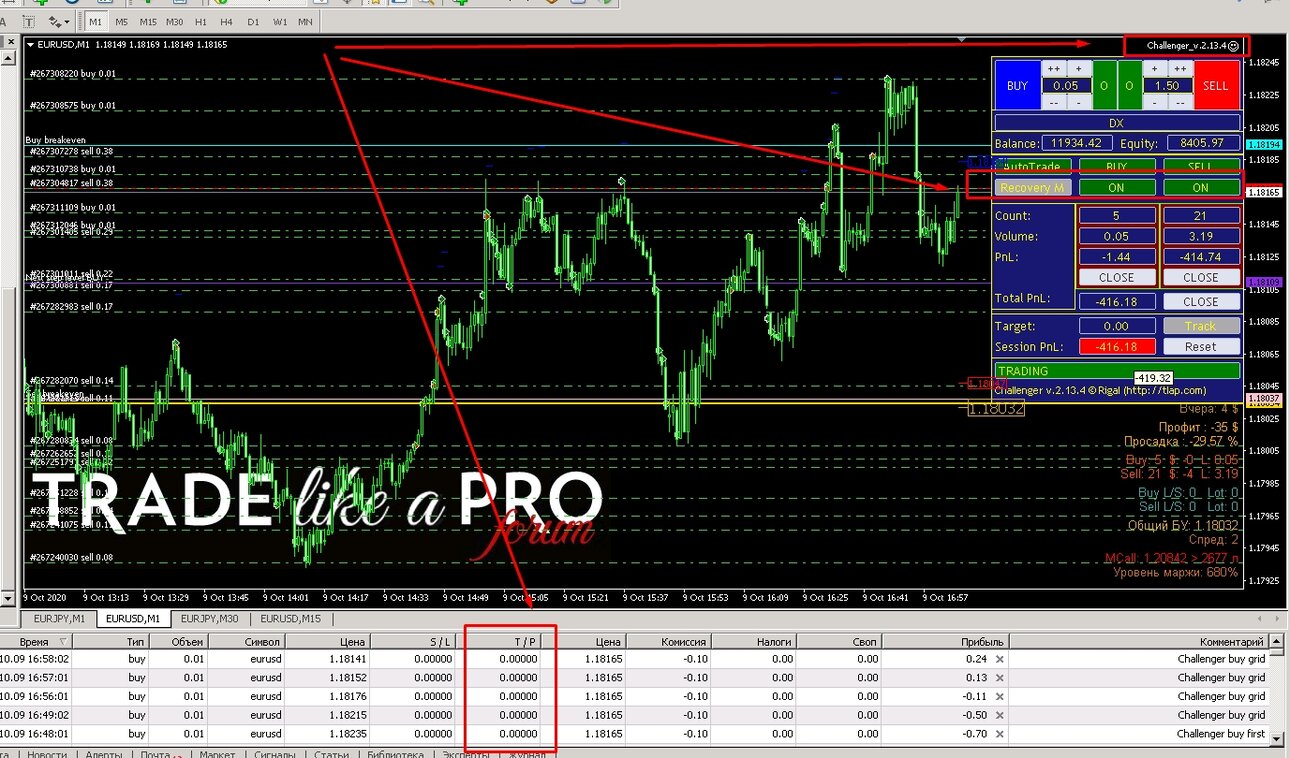The height and width of the screenshot is (758, 1290).
Task: Click the order label #267308220 buy 0.01
Action: 73,73
